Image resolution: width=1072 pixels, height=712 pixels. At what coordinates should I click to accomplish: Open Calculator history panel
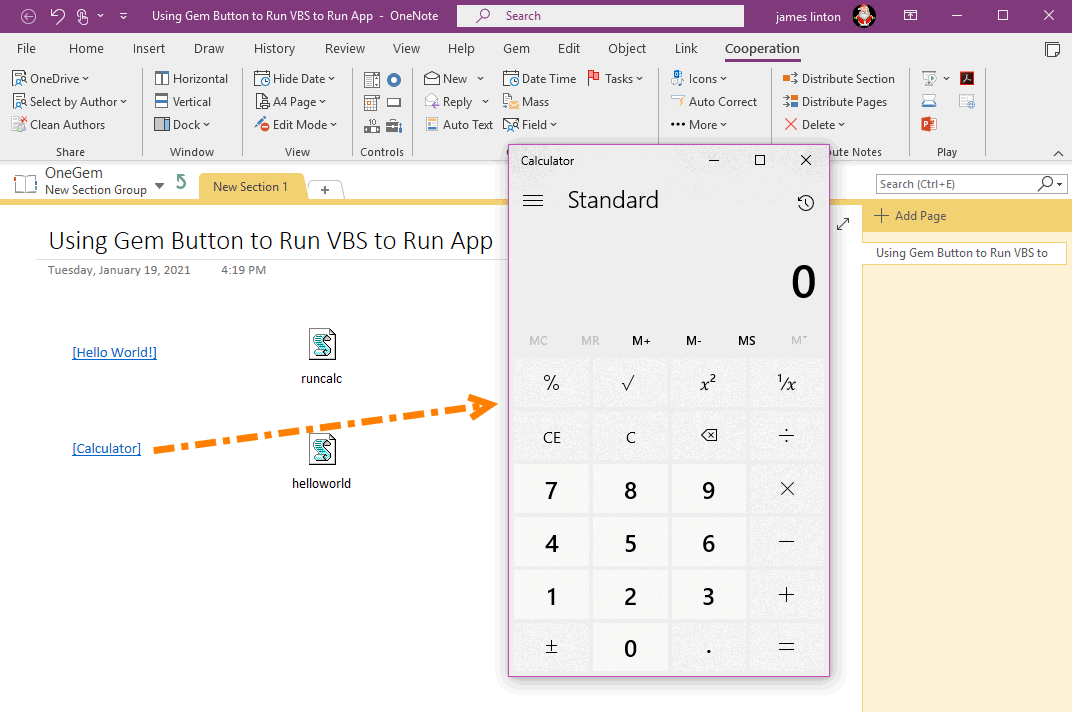805,203
